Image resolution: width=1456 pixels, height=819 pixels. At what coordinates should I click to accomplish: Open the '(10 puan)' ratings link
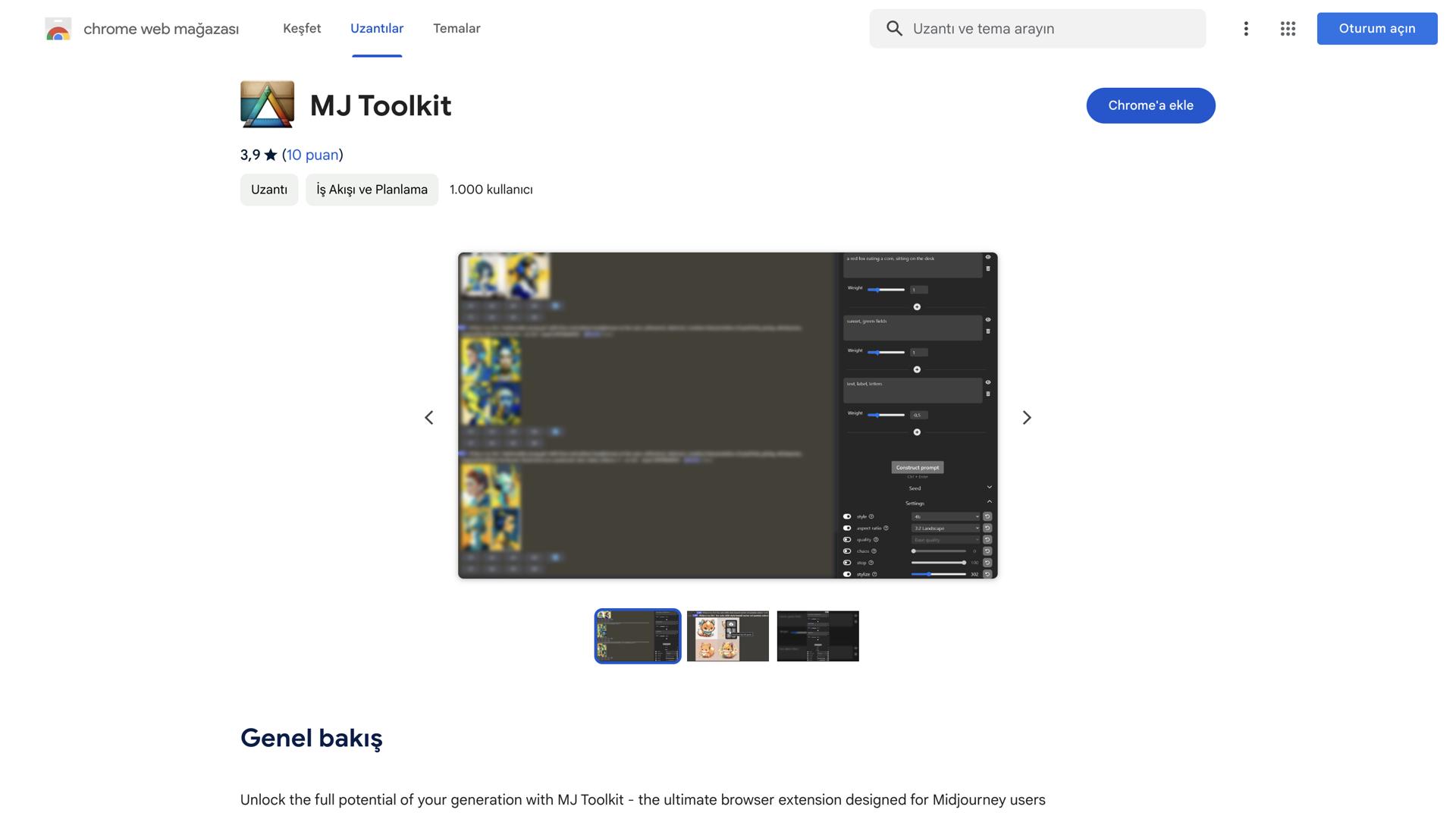coord(312,154)
